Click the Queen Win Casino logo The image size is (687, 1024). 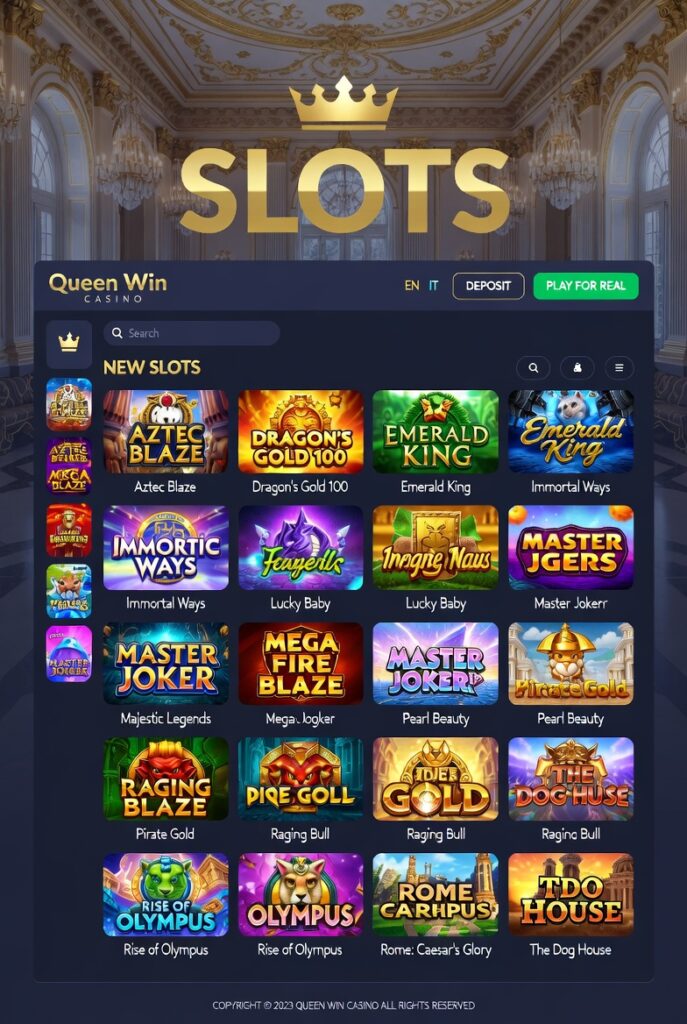108,287
